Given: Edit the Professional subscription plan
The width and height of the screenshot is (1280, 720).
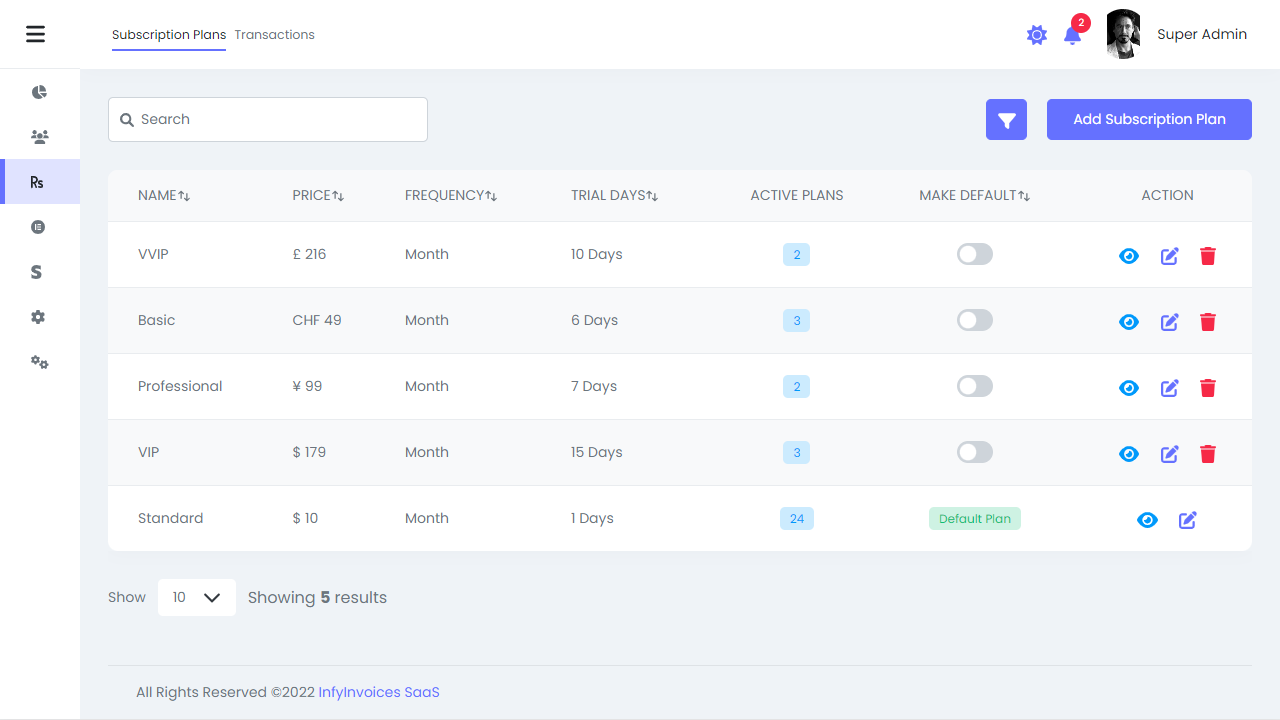Looking at the screenshot, I should (1169, 388).
